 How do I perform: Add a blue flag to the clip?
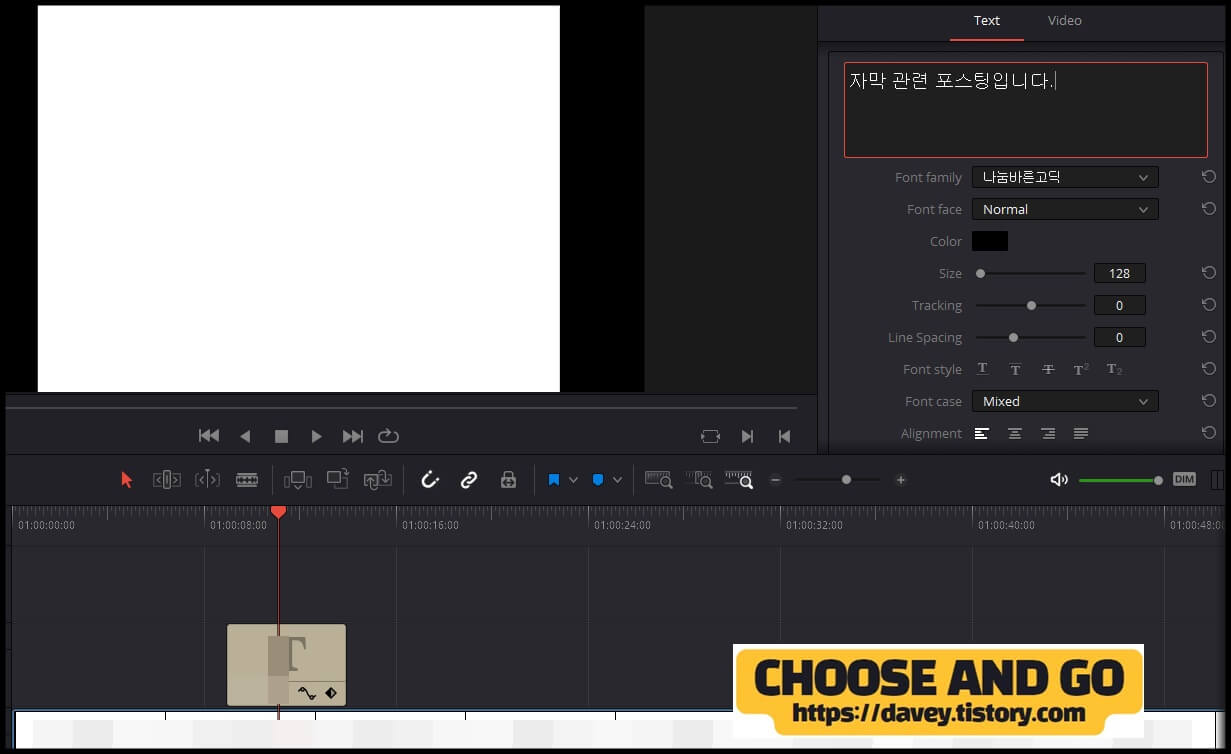(554, 480)
